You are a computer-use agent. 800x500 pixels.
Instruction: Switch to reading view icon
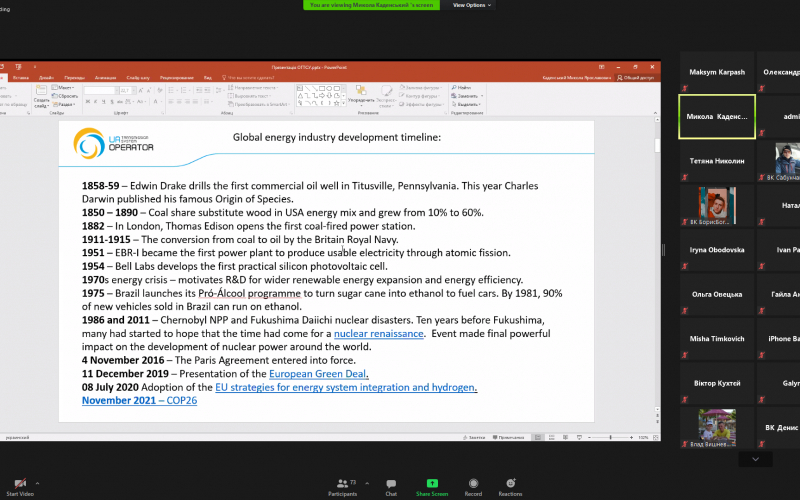pos(565,437)
